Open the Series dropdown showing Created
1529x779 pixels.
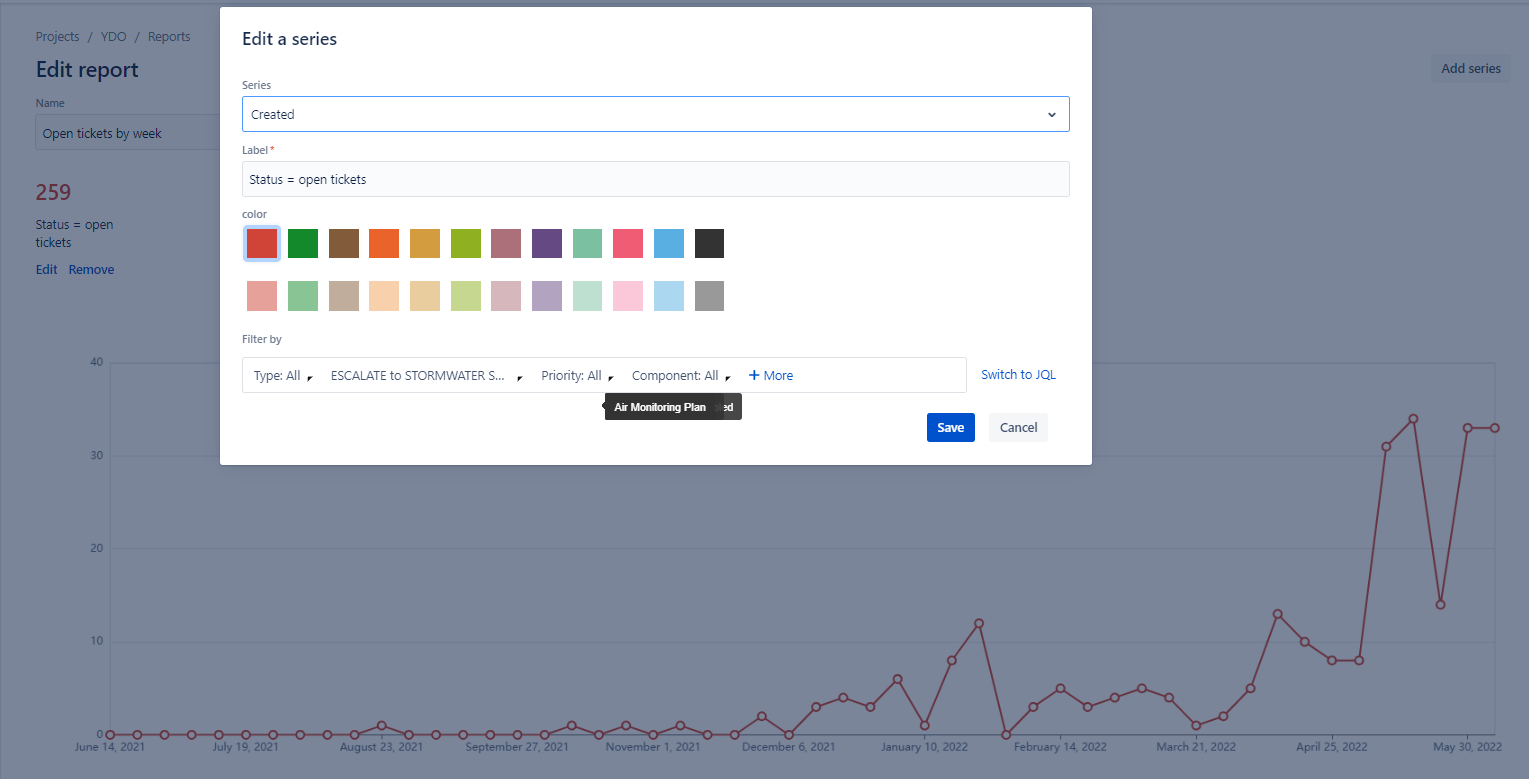[655, 114]
